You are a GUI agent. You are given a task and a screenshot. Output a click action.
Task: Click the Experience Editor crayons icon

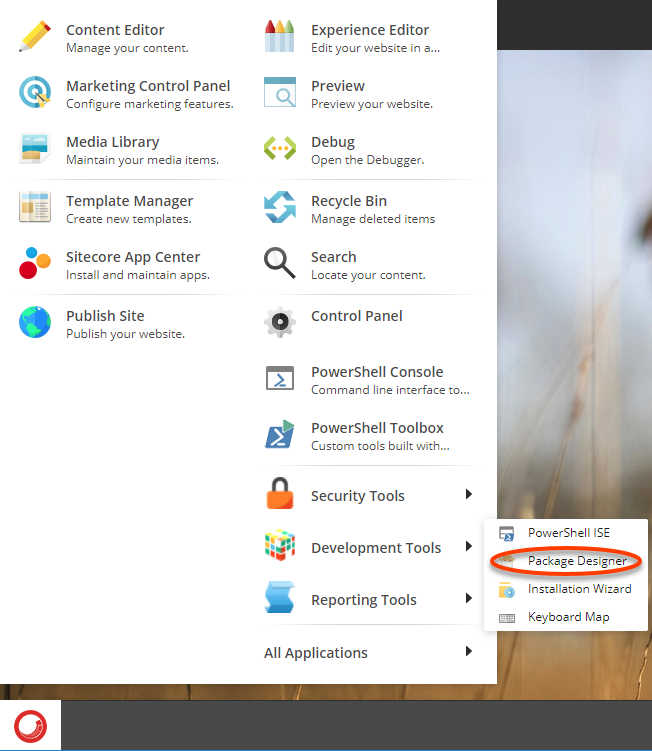(280, 36)
